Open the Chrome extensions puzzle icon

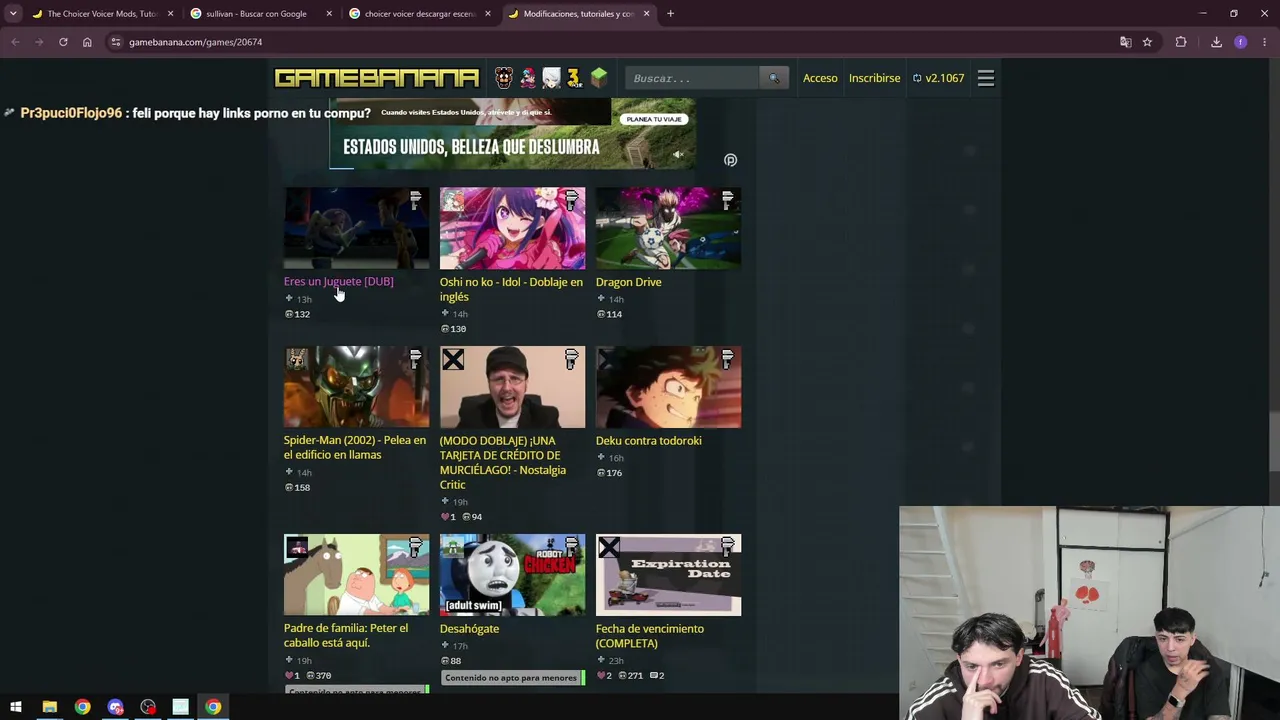1181,42
